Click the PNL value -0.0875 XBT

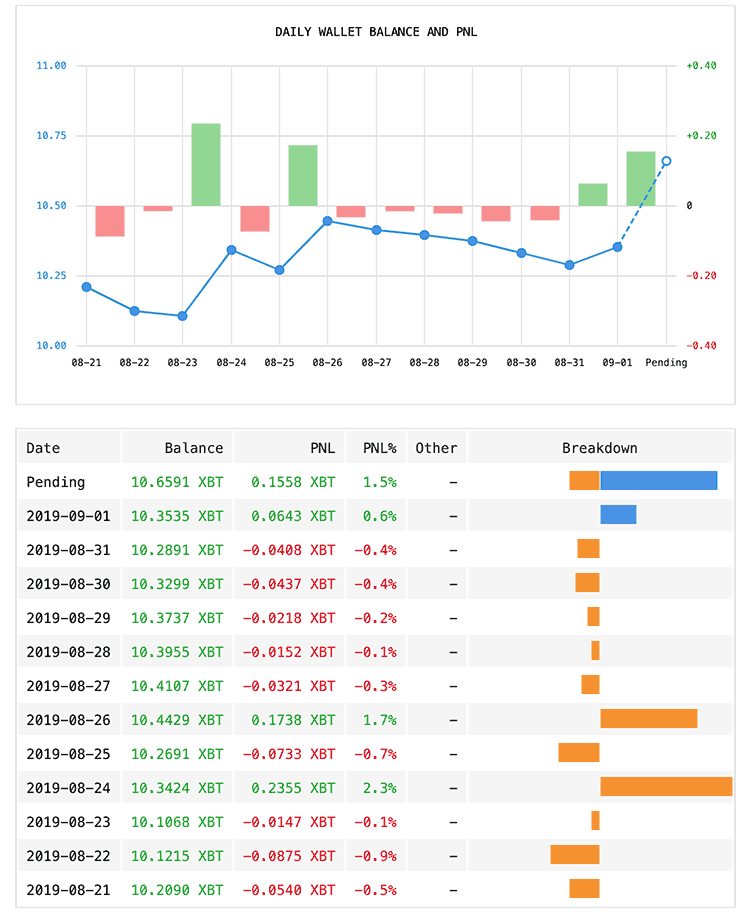point(289,856)
